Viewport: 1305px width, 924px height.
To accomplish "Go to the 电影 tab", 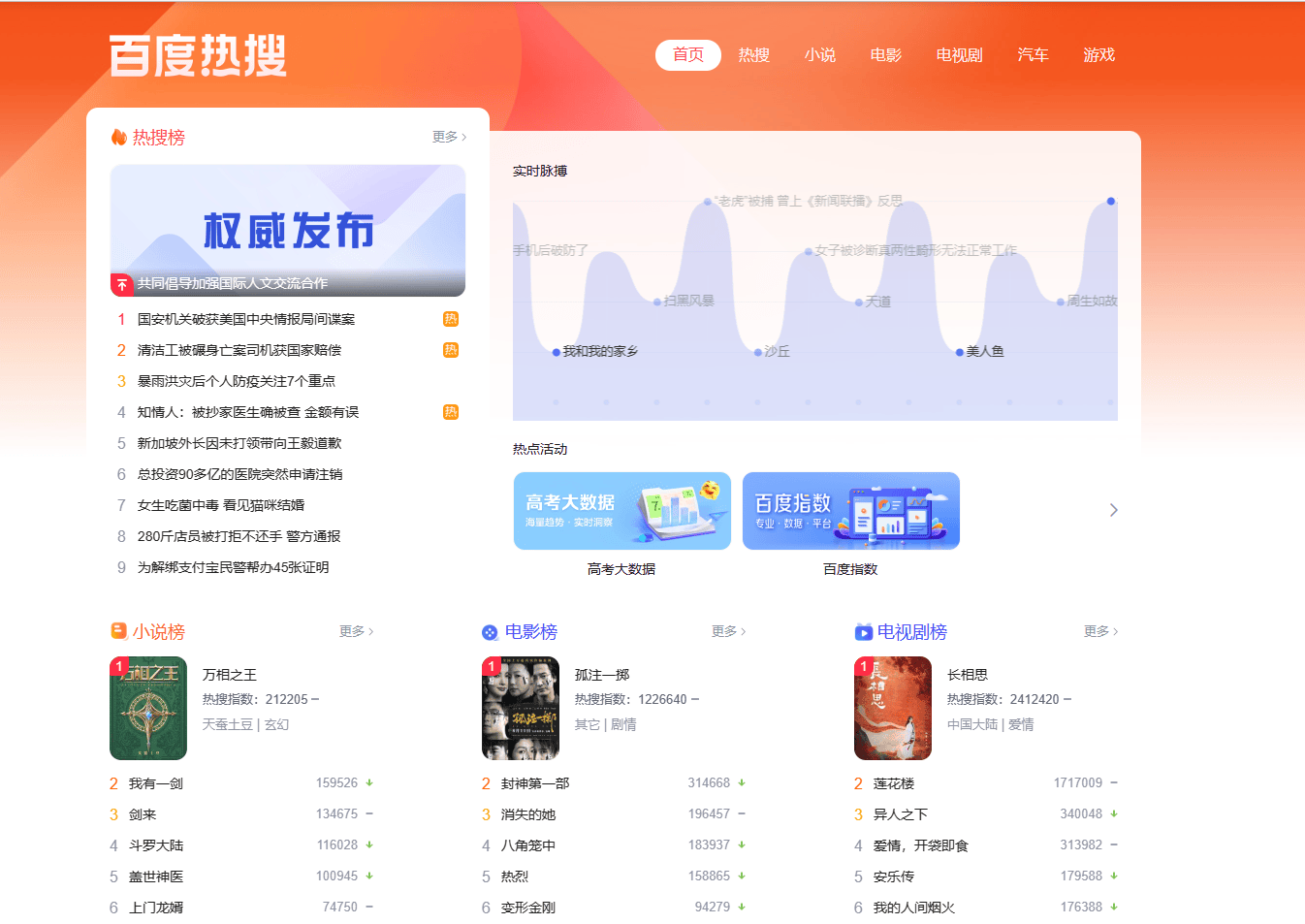I will [x=886, y=55].
